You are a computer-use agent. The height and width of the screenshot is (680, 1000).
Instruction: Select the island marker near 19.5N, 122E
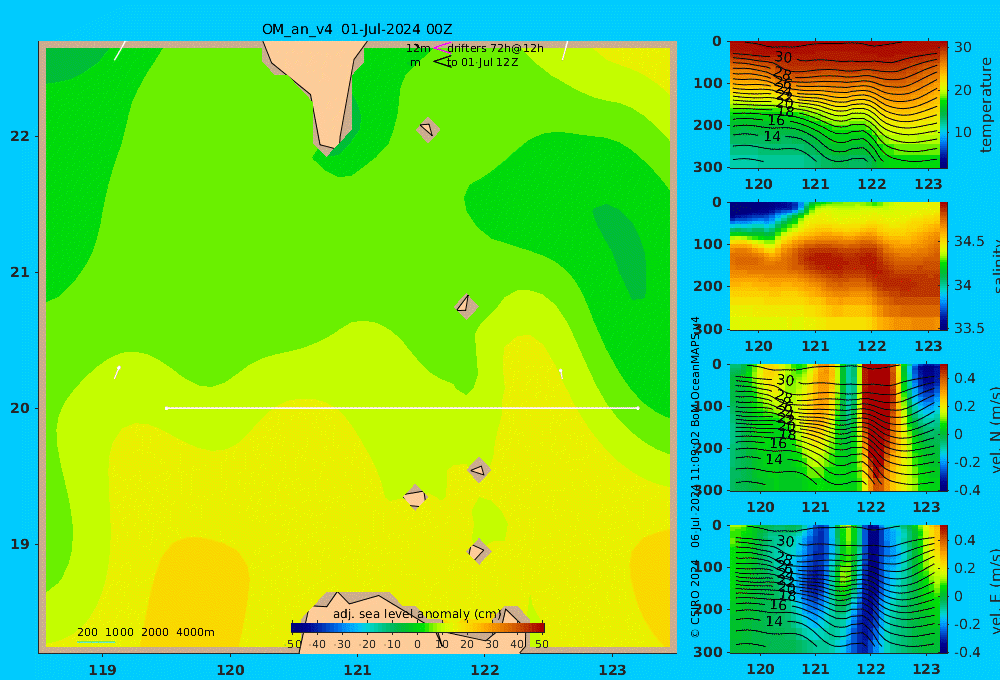[479, 470]
